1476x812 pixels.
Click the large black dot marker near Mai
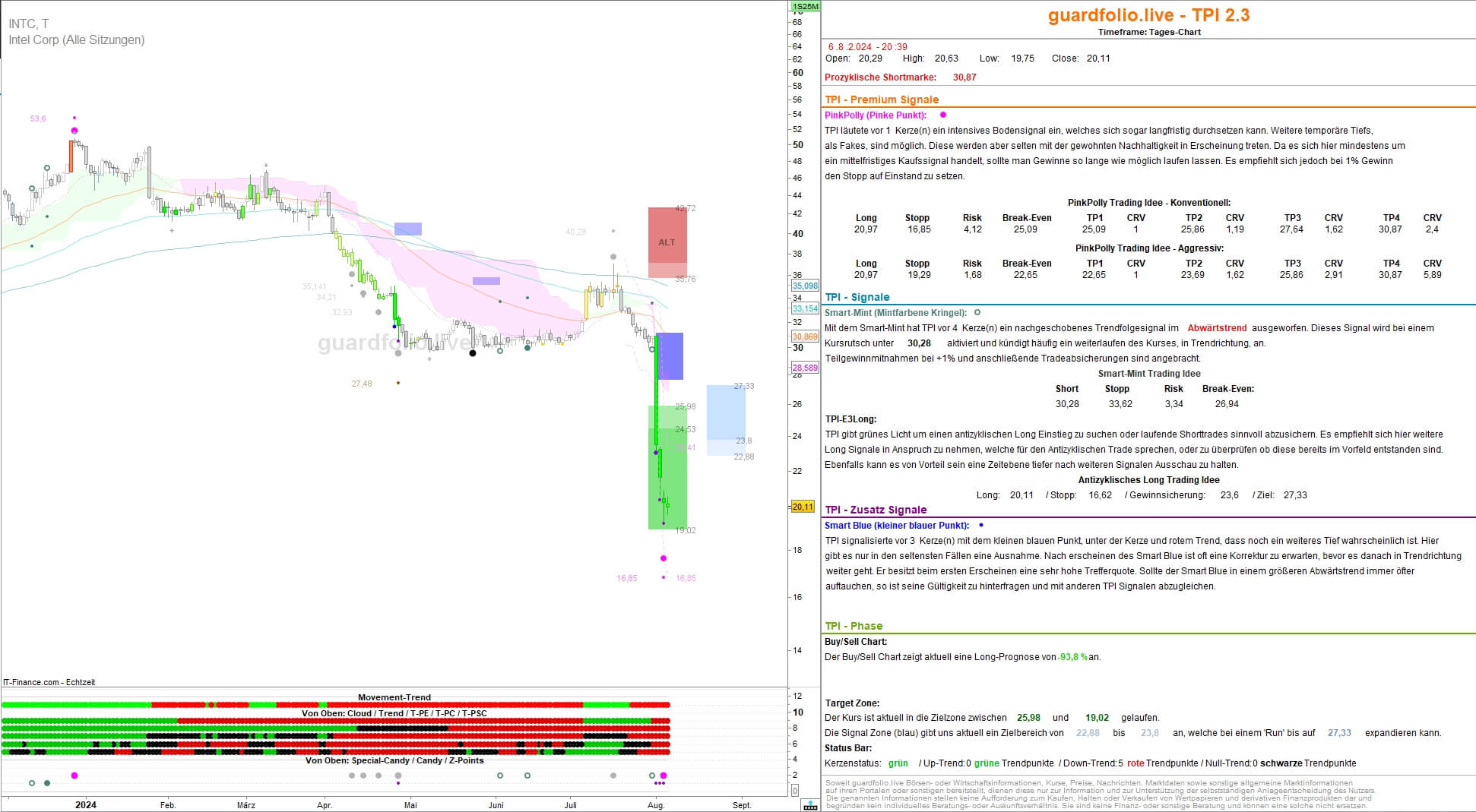tap(473, 352)
